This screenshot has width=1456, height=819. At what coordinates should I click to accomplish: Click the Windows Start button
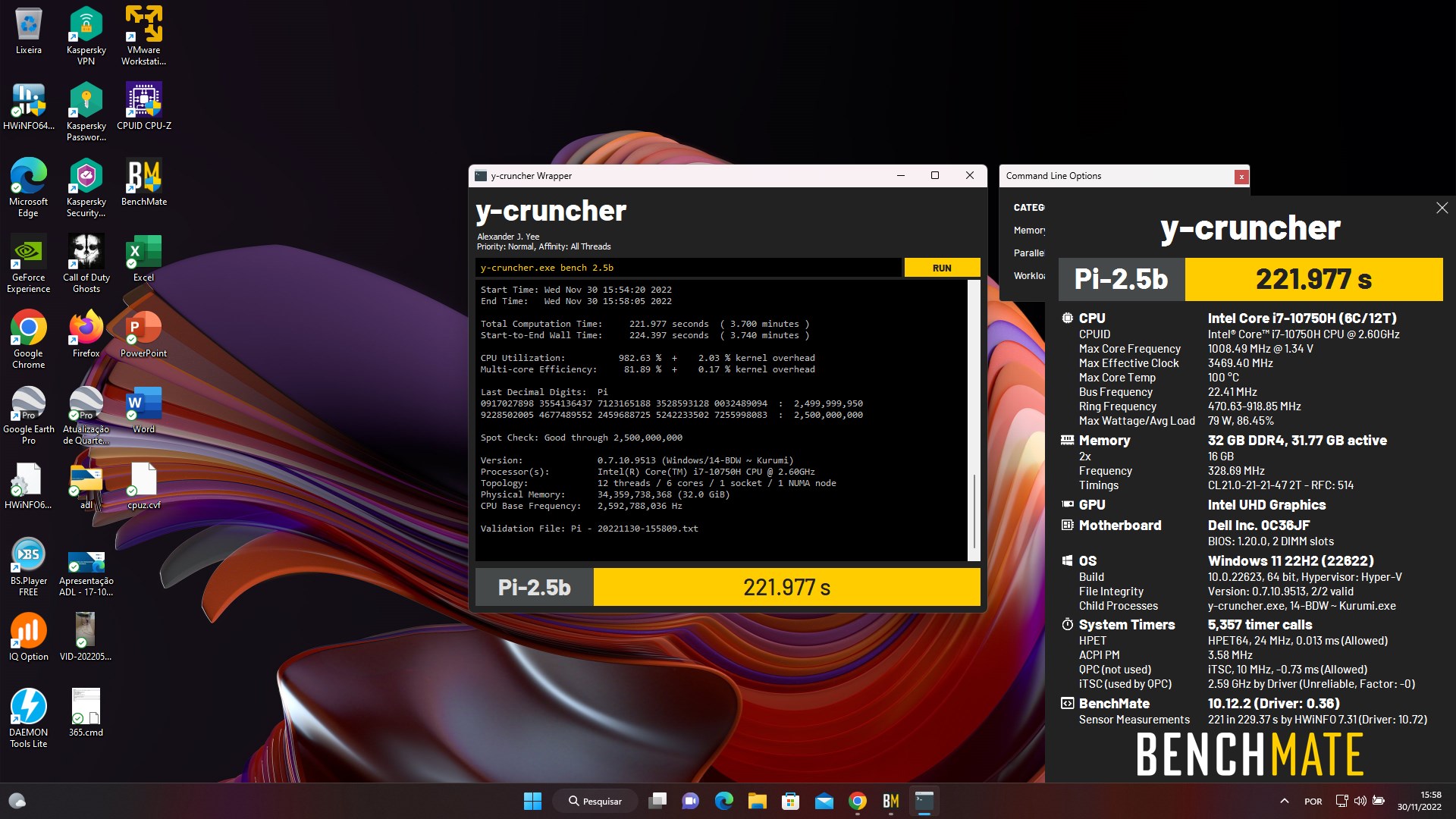(x=532, y=801)
